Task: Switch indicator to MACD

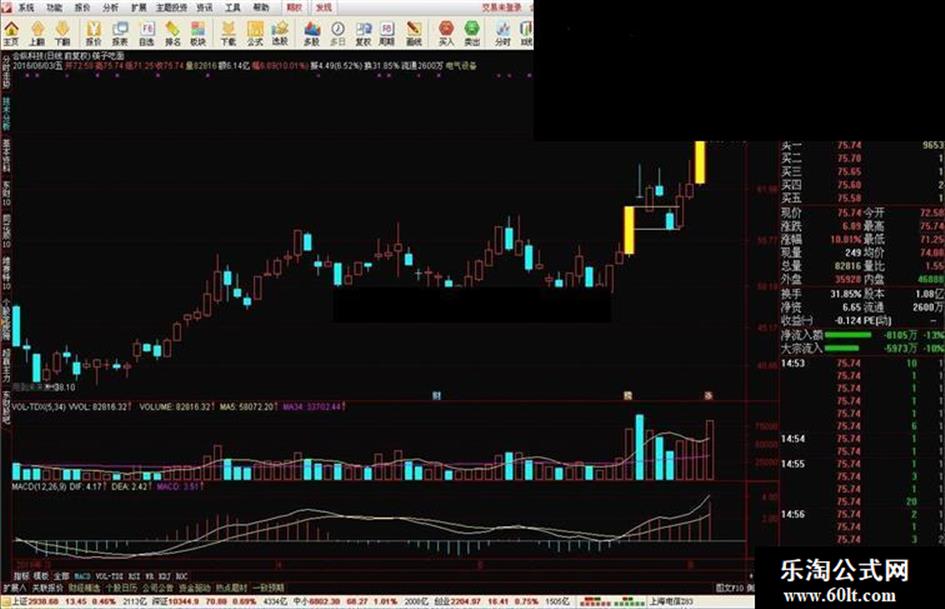Action: tap(83, 576)
